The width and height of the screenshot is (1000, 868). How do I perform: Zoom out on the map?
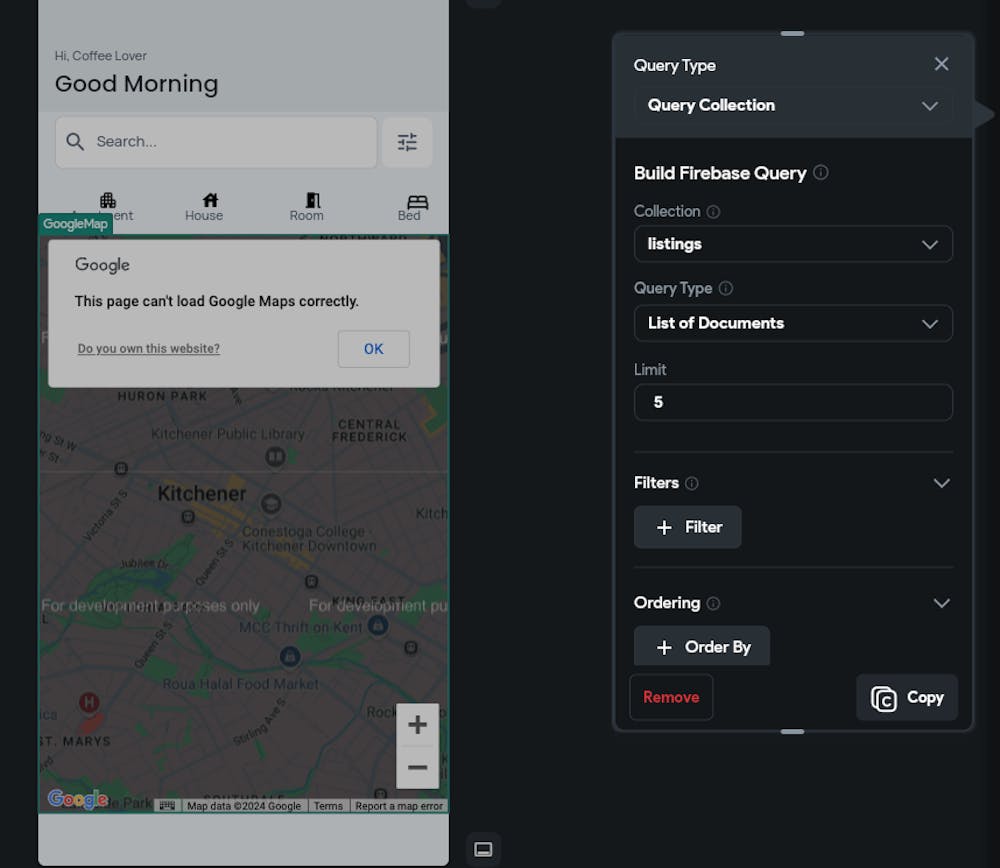(x=417, y=767)
